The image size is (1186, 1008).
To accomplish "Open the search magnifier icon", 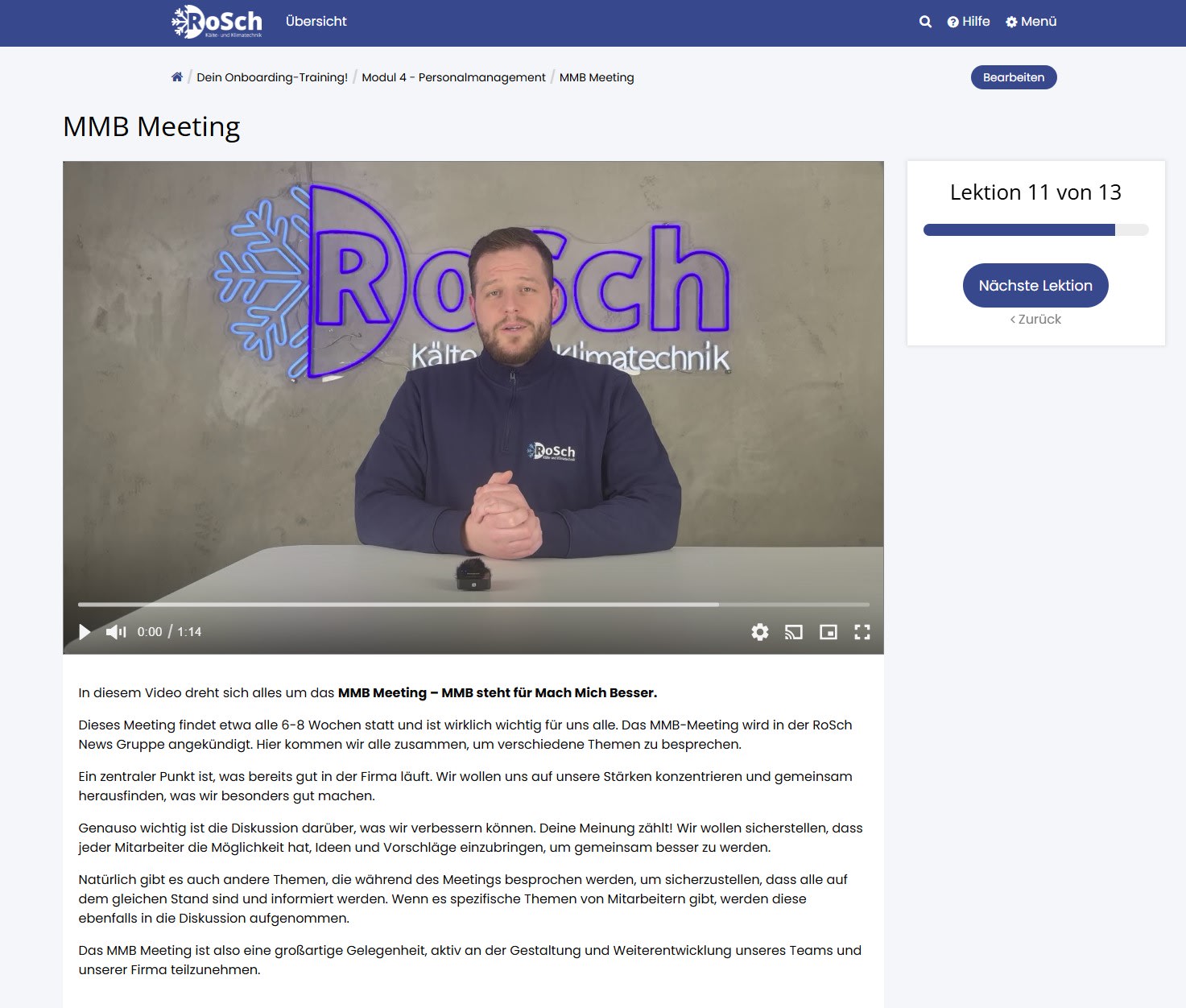I will pos(925,22).
